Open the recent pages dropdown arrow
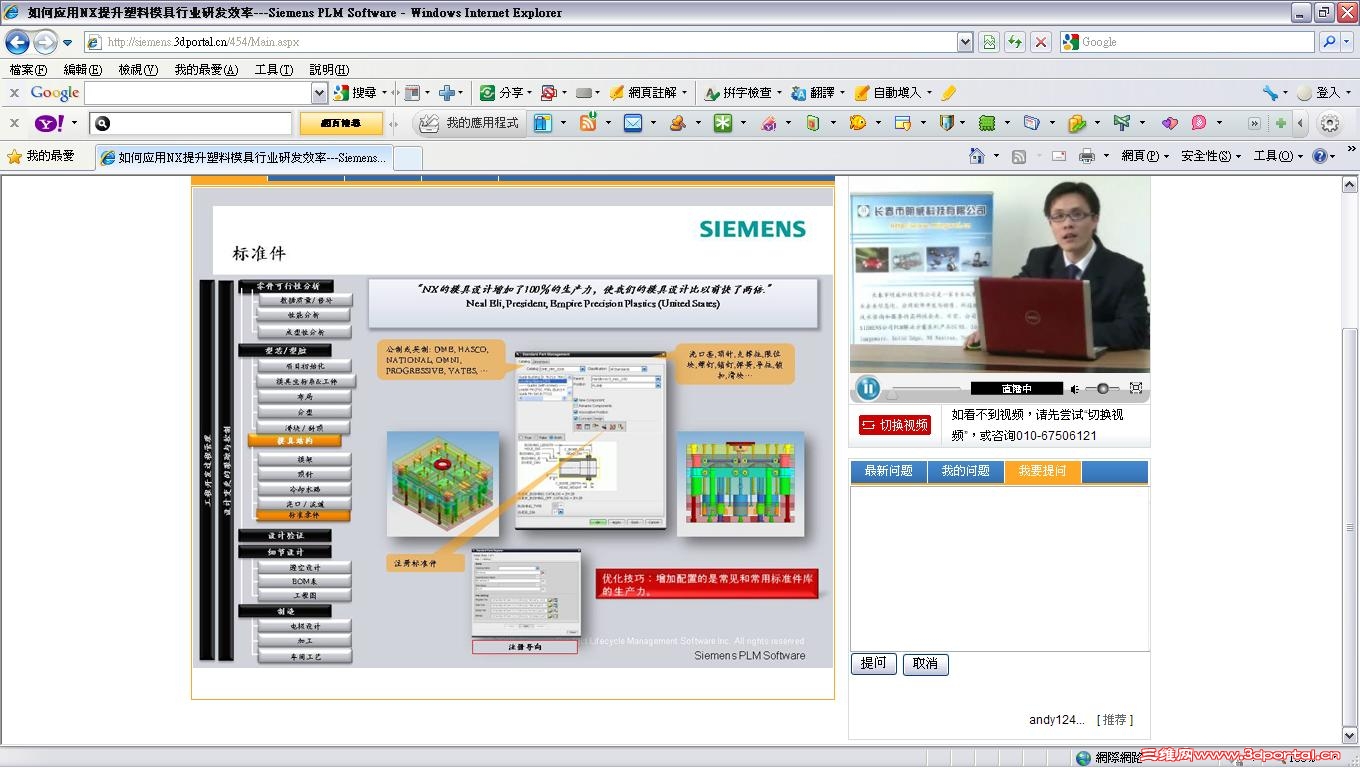 click(x=67, y=43)
